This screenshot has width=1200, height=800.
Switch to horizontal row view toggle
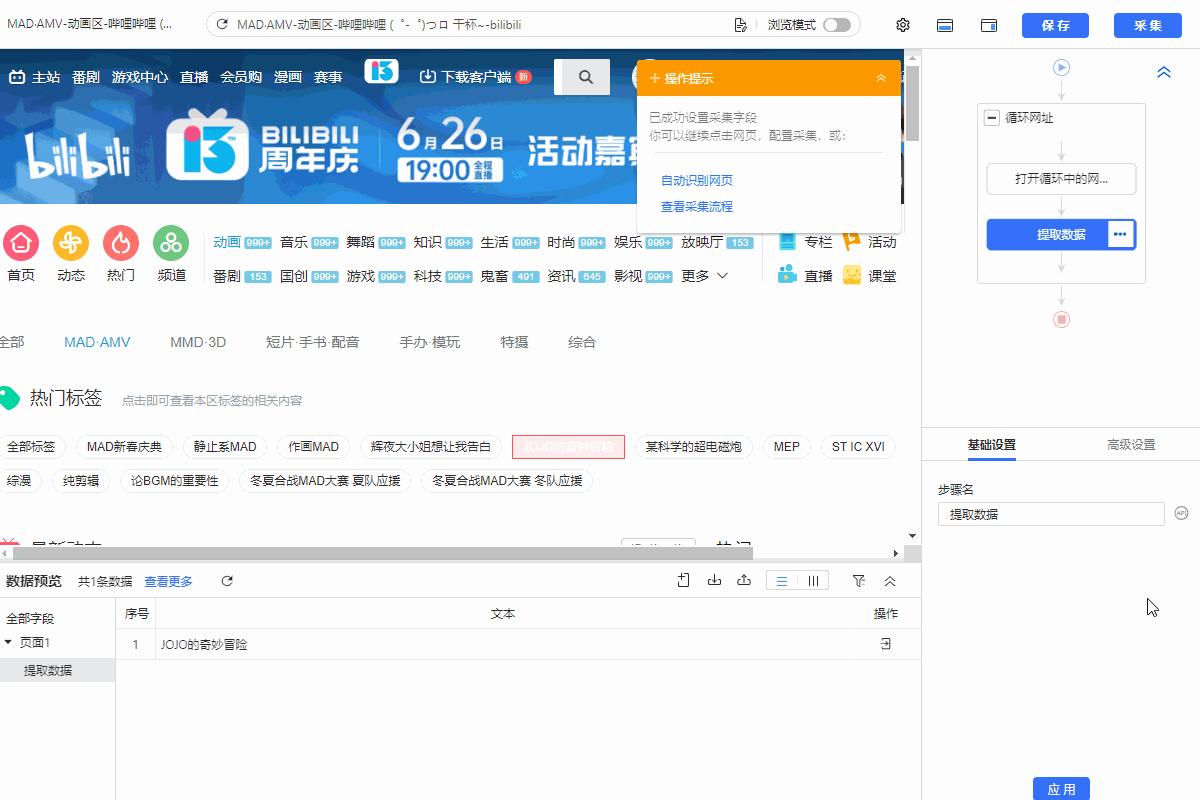coord(782,581)
